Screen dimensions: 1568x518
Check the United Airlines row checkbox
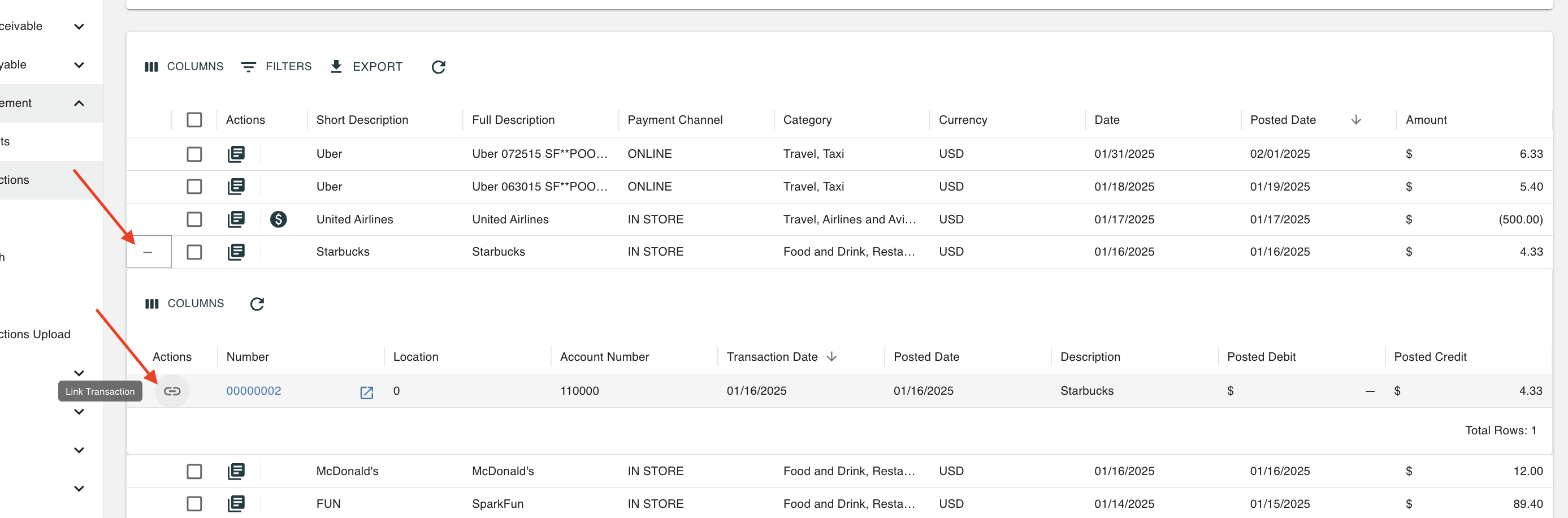pos(194,219)
